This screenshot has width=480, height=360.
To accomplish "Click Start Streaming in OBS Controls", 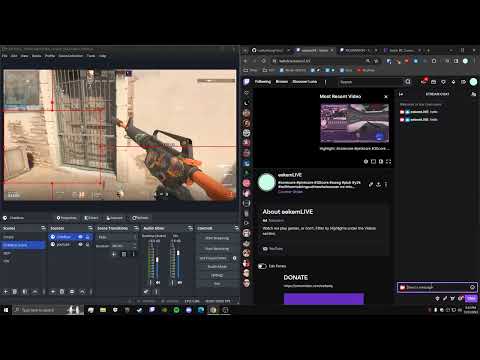I will pyautogui.click(x=217, y=238).
